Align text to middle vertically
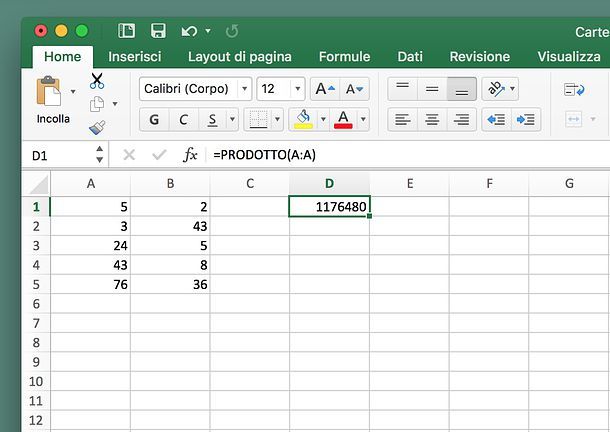 click(x=432, y=89)
